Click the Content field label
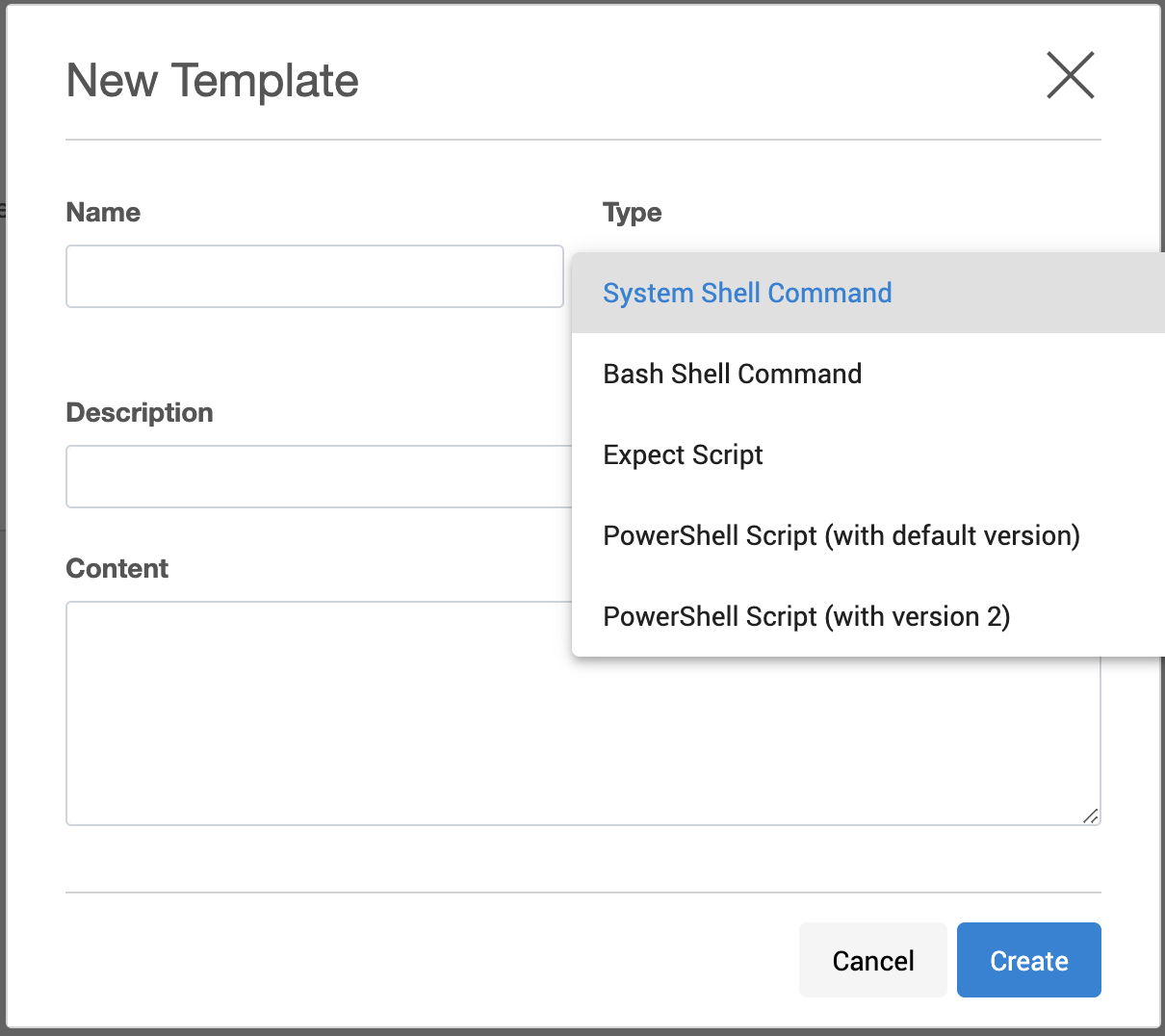This screenshot has height=1036, width=1165. [x=116, y=568]
